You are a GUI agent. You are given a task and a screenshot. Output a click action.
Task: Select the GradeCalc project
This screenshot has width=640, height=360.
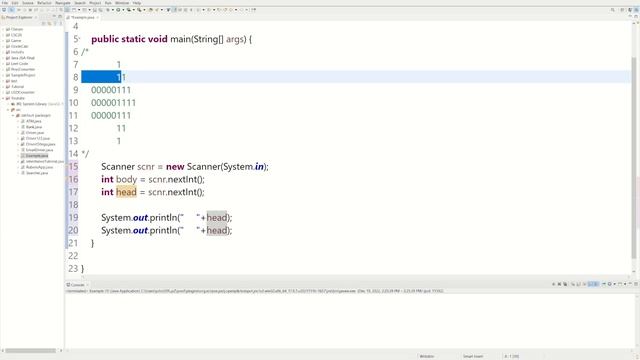pos(19,46)
